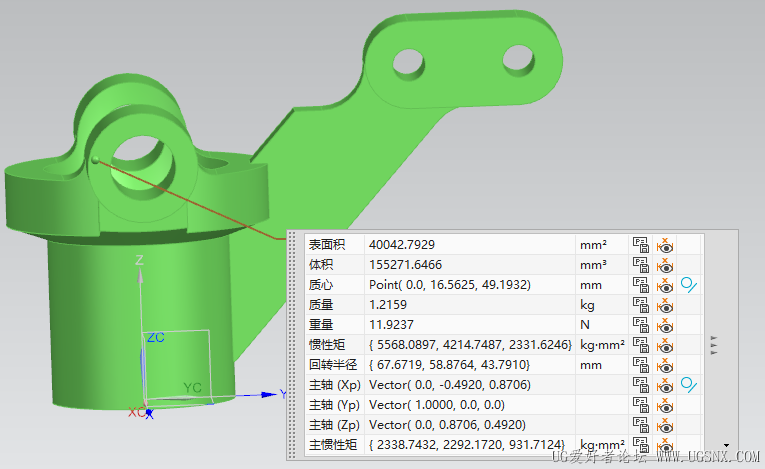Select the 主轴 (Xp) label cell
The height and width of the screenshot is (469, 765).
point(335,385)
